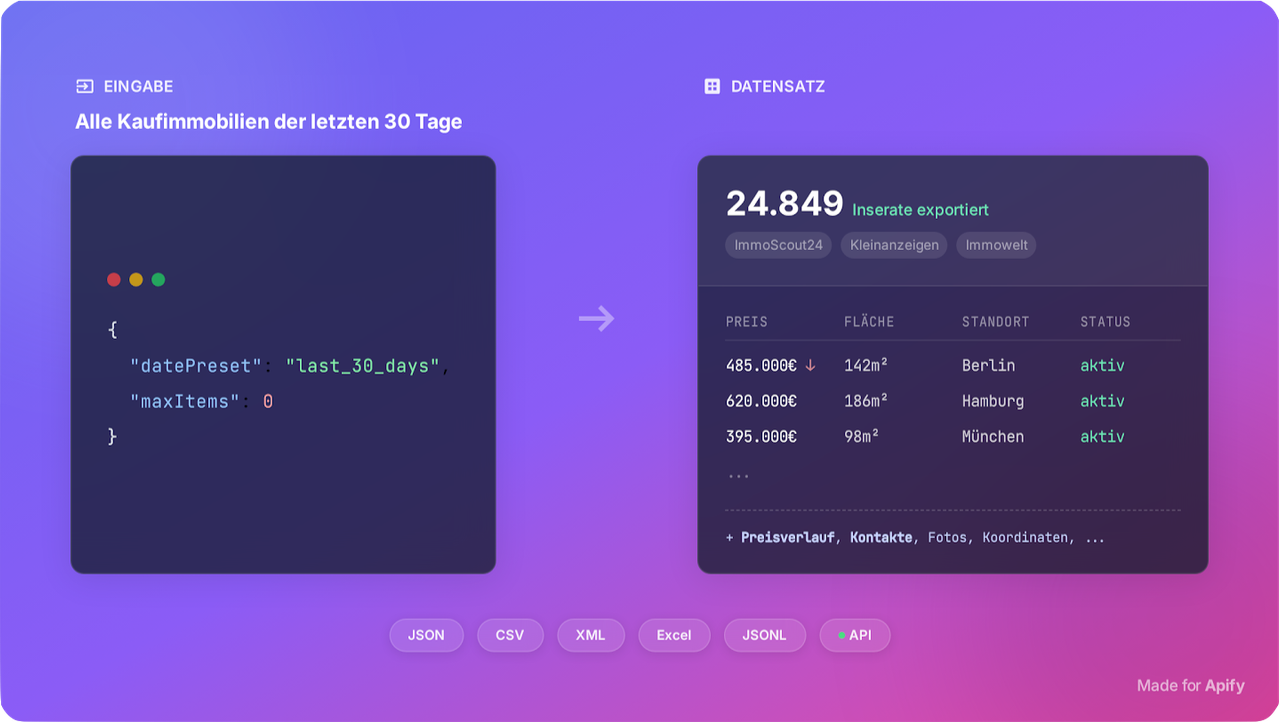Select the Excel format pill
The width and height of the screenshot is (1280, 722).
(x=674, y=635)
